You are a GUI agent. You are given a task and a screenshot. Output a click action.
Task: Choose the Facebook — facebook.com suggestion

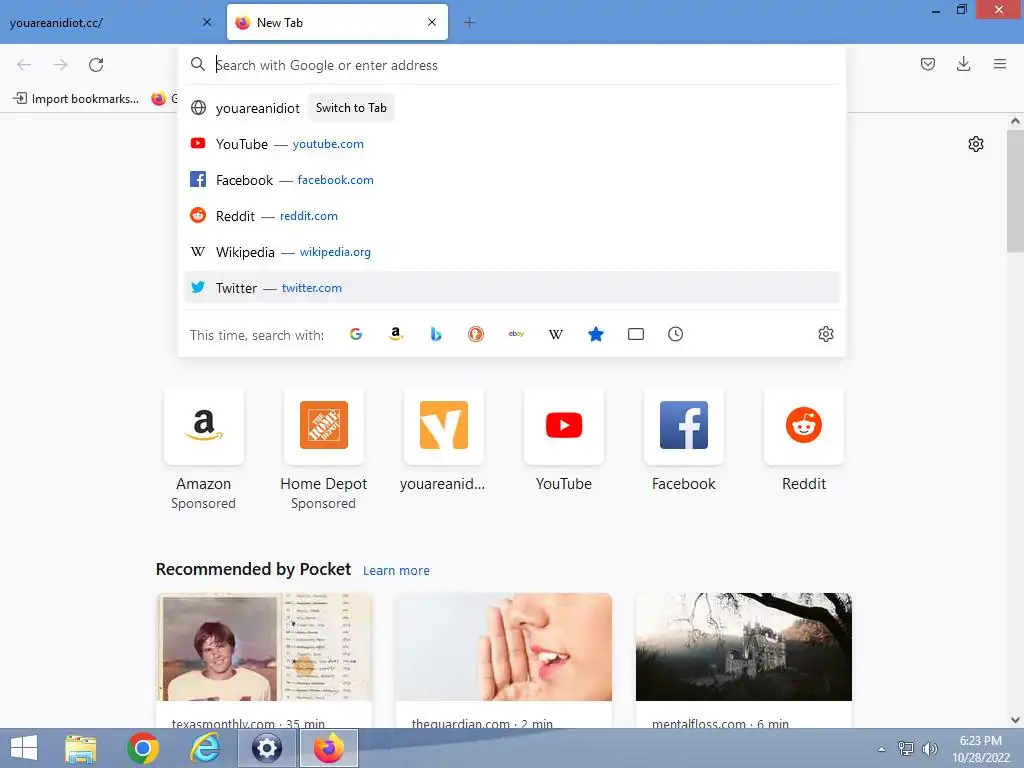(x=511, y=180)
